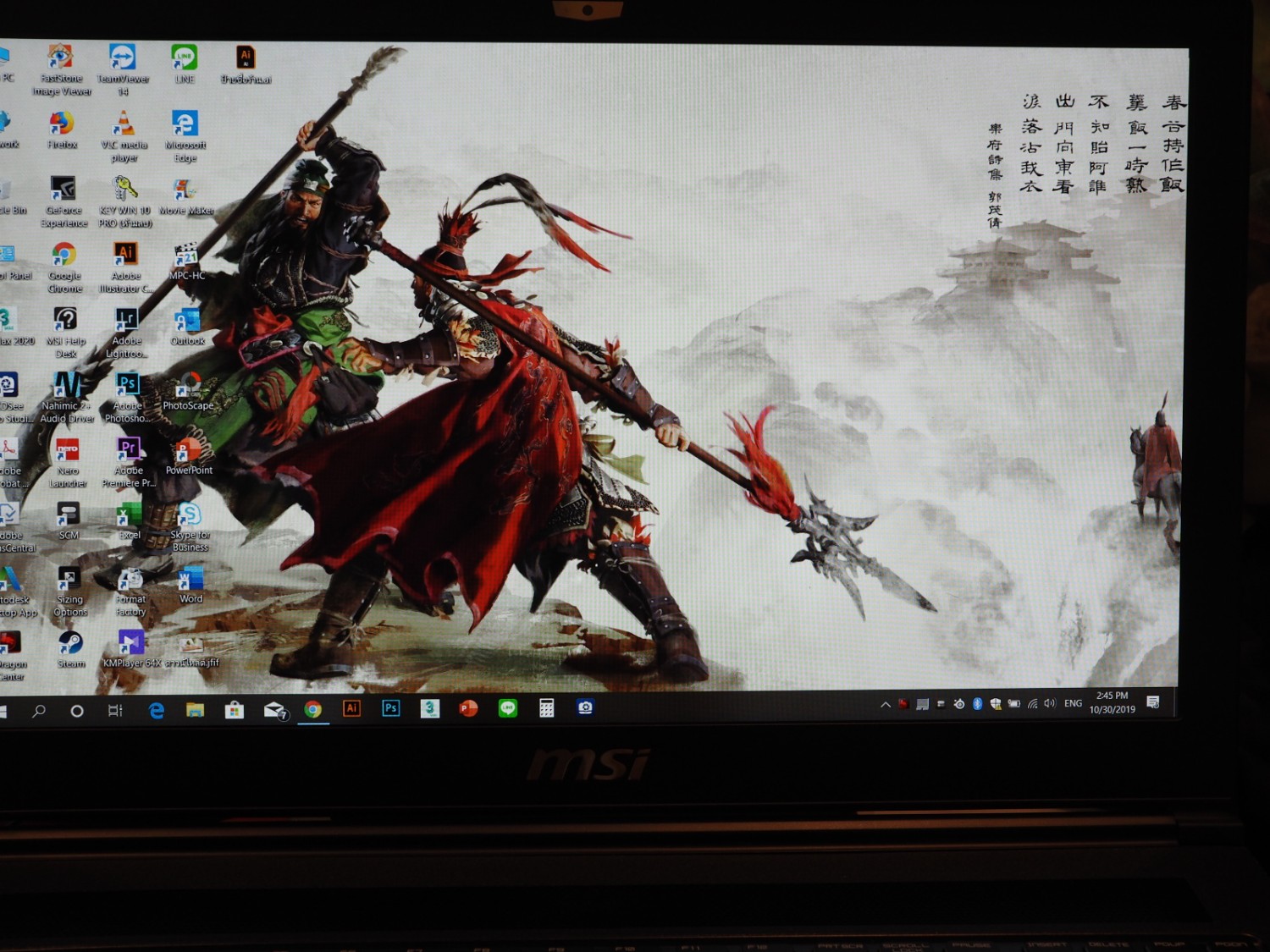Open volume control in system tray
This screenshot has height=952, width=1270.
pyautogui.click(x=1051, y=703)
